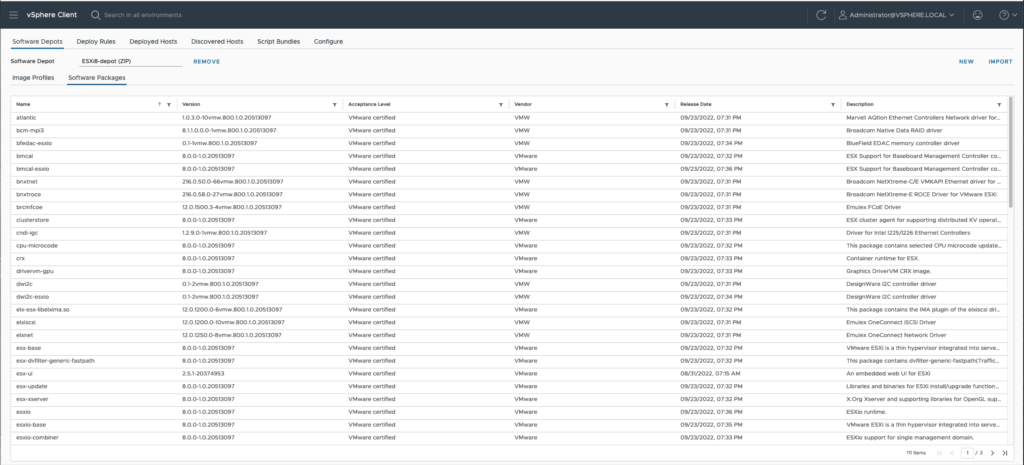Click the page number input box
The height and width of the screenshot is (465, 1024).
968,453
